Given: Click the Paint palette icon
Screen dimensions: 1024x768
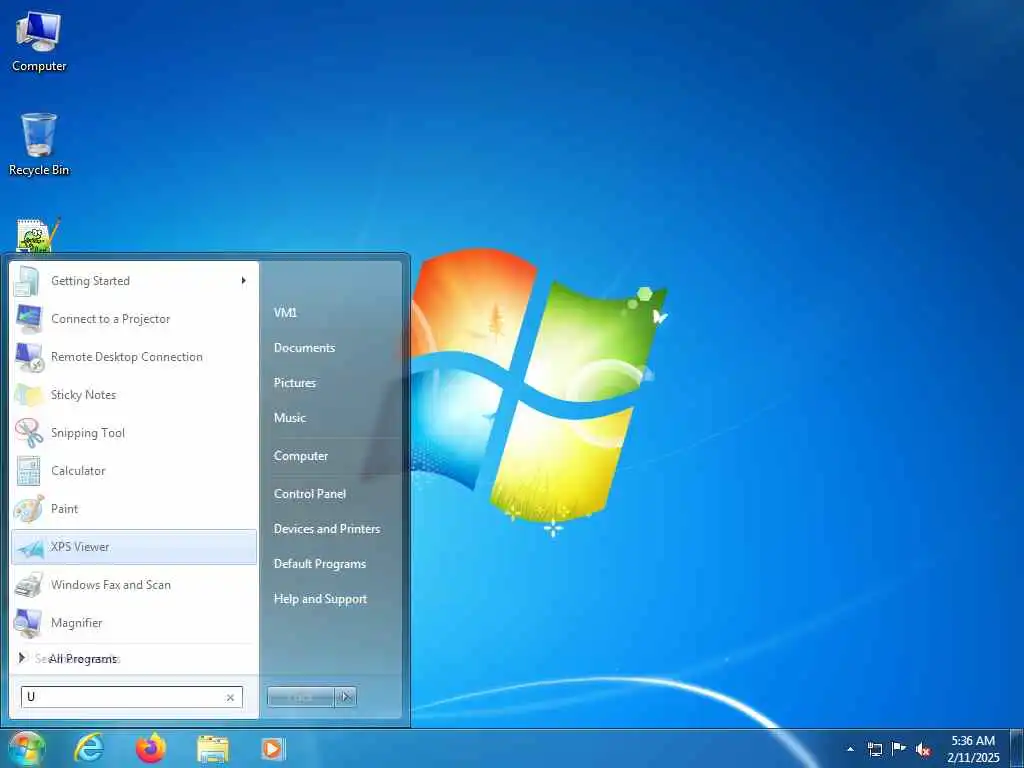Looking at the screenshot, I should (29, 509).
